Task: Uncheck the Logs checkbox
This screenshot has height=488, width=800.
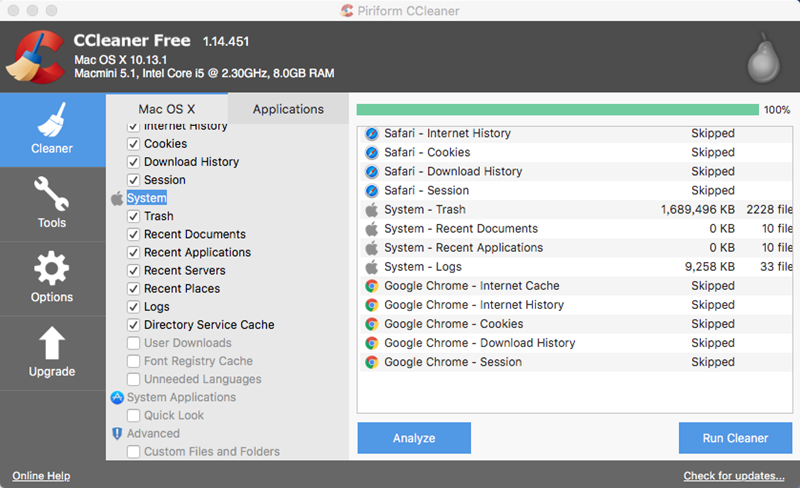Action: [133, 307]
